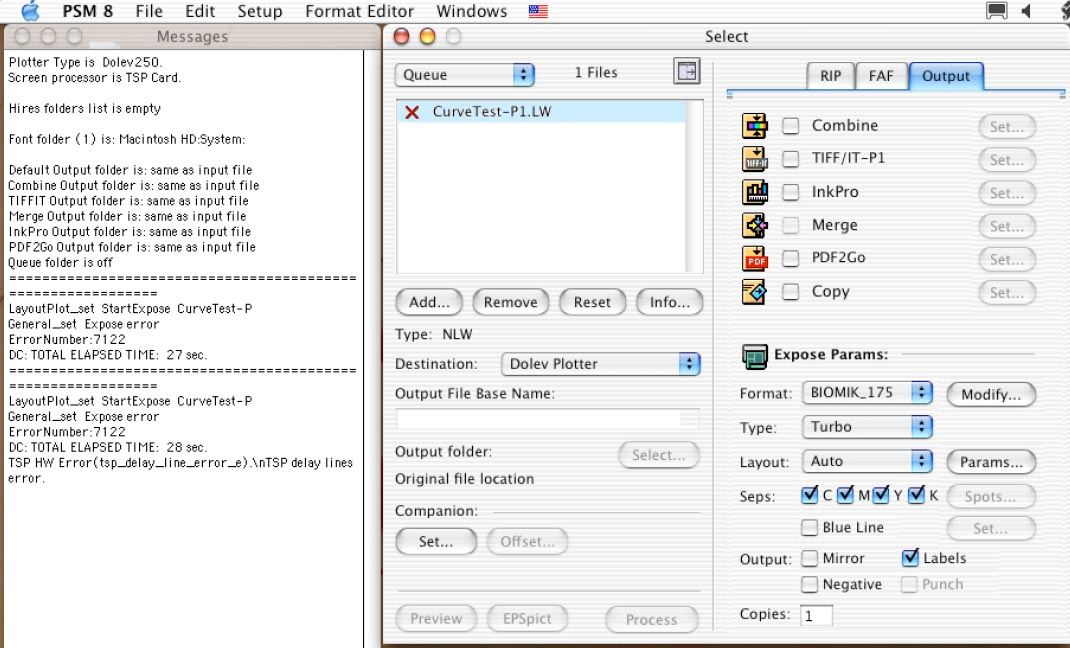Click the Add... button
This screenshot has height=648, width=1070.
429,302
